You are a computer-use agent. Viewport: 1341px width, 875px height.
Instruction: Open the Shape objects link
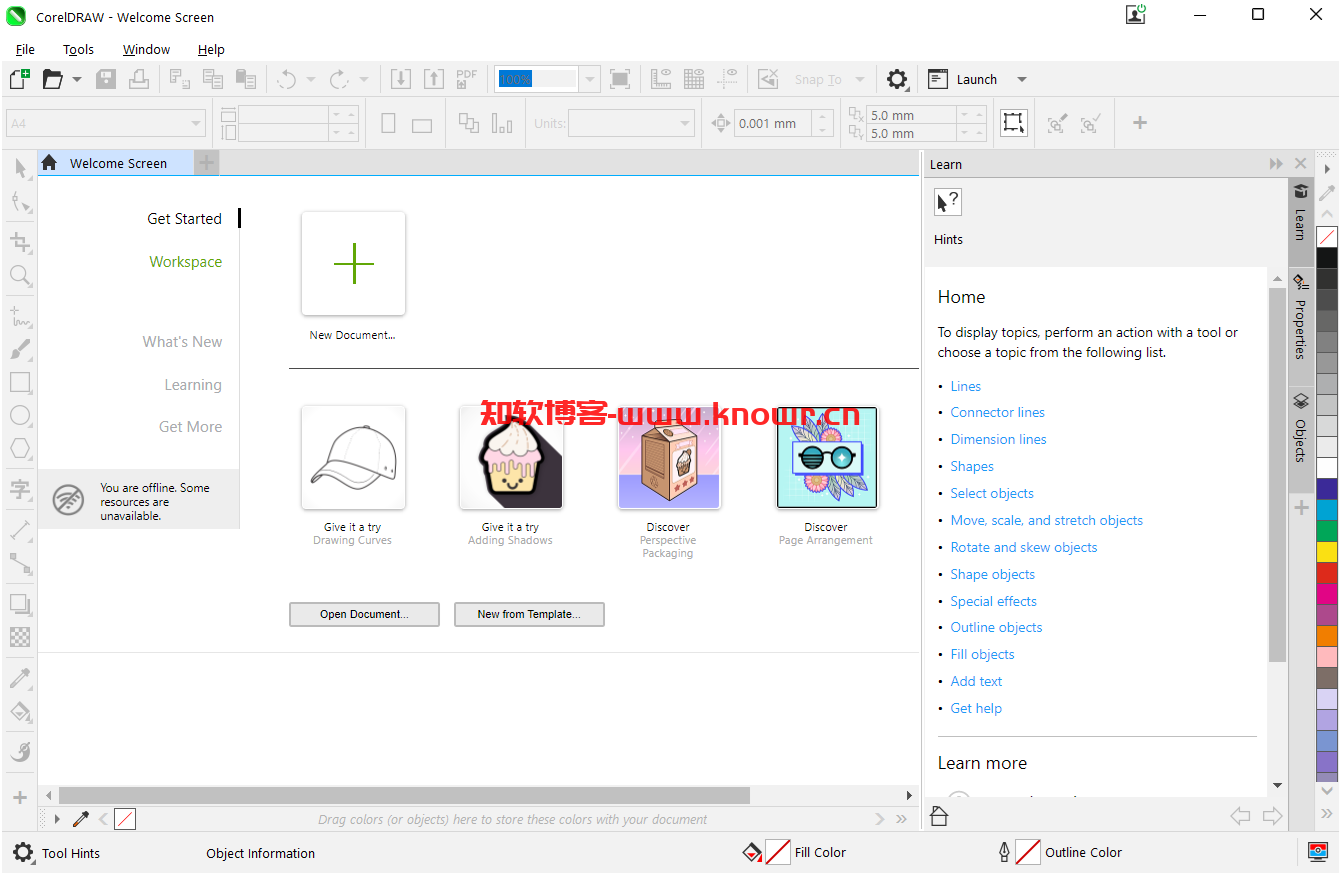coord(992,574)
